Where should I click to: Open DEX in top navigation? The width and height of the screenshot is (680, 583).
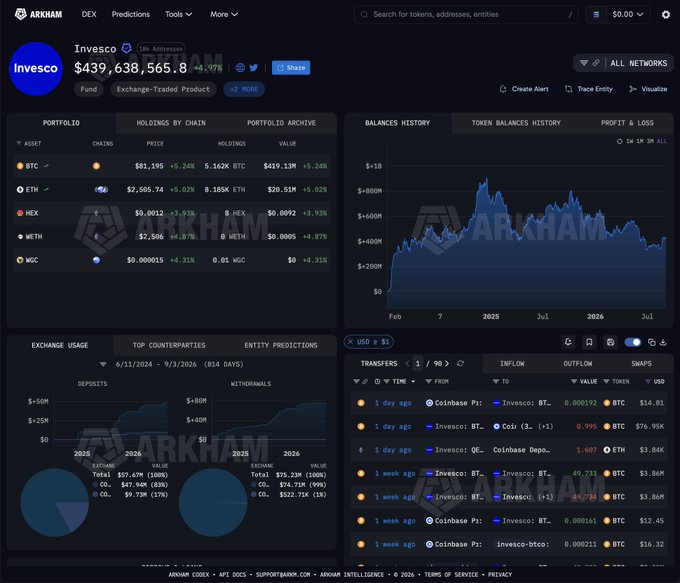tap(89, 14)
